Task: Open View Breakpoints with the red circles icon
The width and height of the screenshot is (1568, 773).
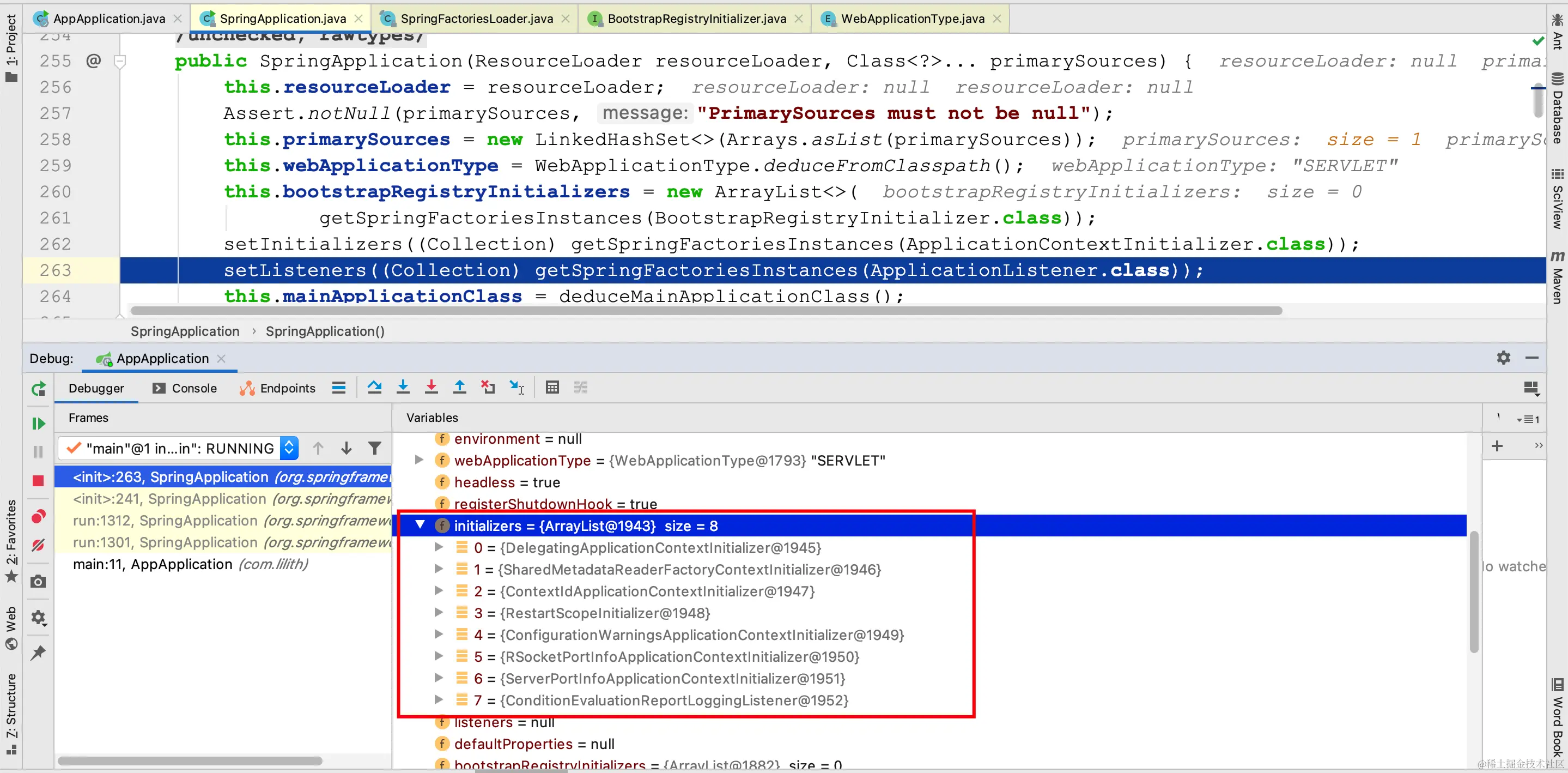Action: pyautogui.click(x=38, y=517)
